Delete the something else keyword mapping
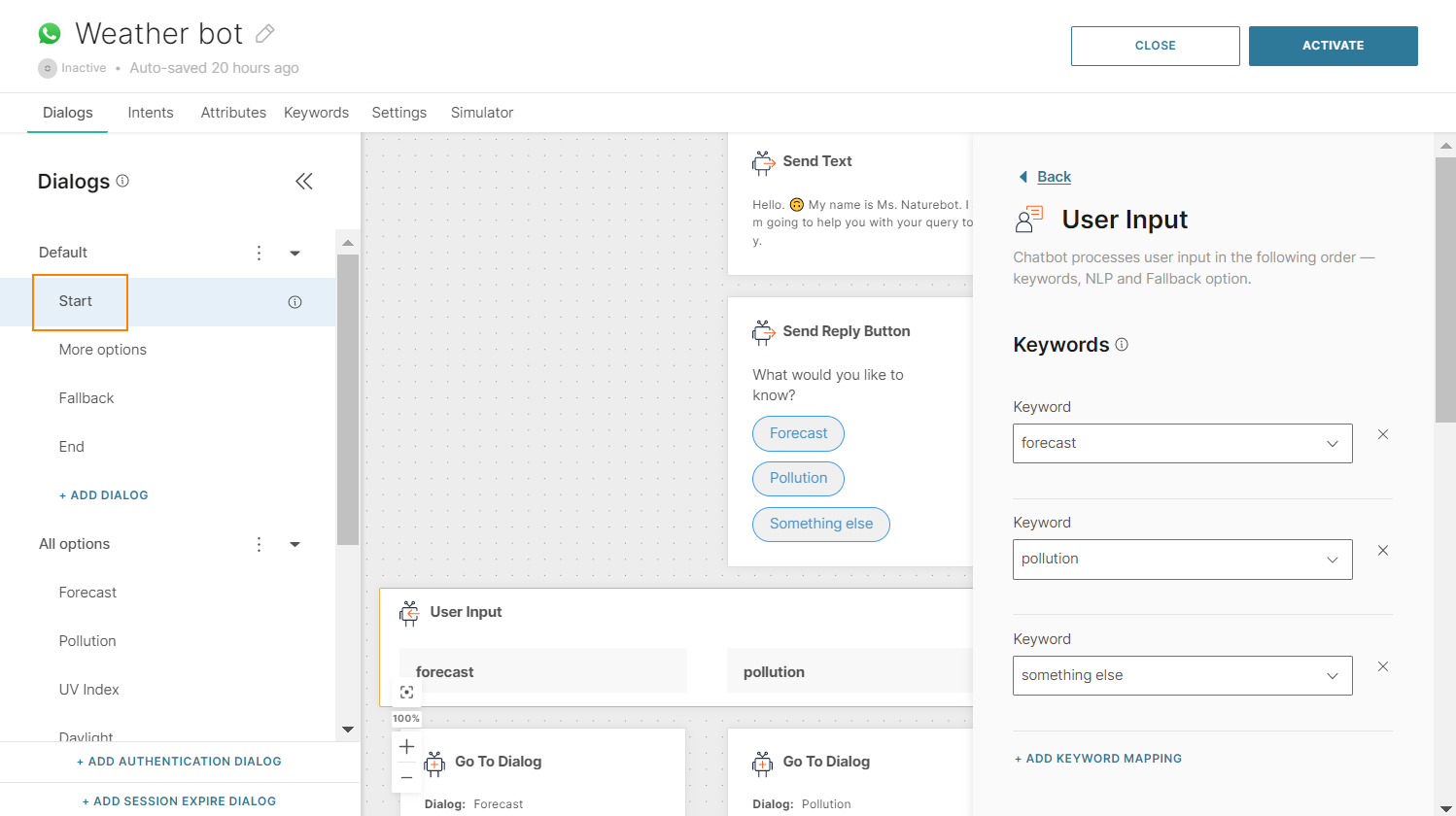 coord(1382,666)
